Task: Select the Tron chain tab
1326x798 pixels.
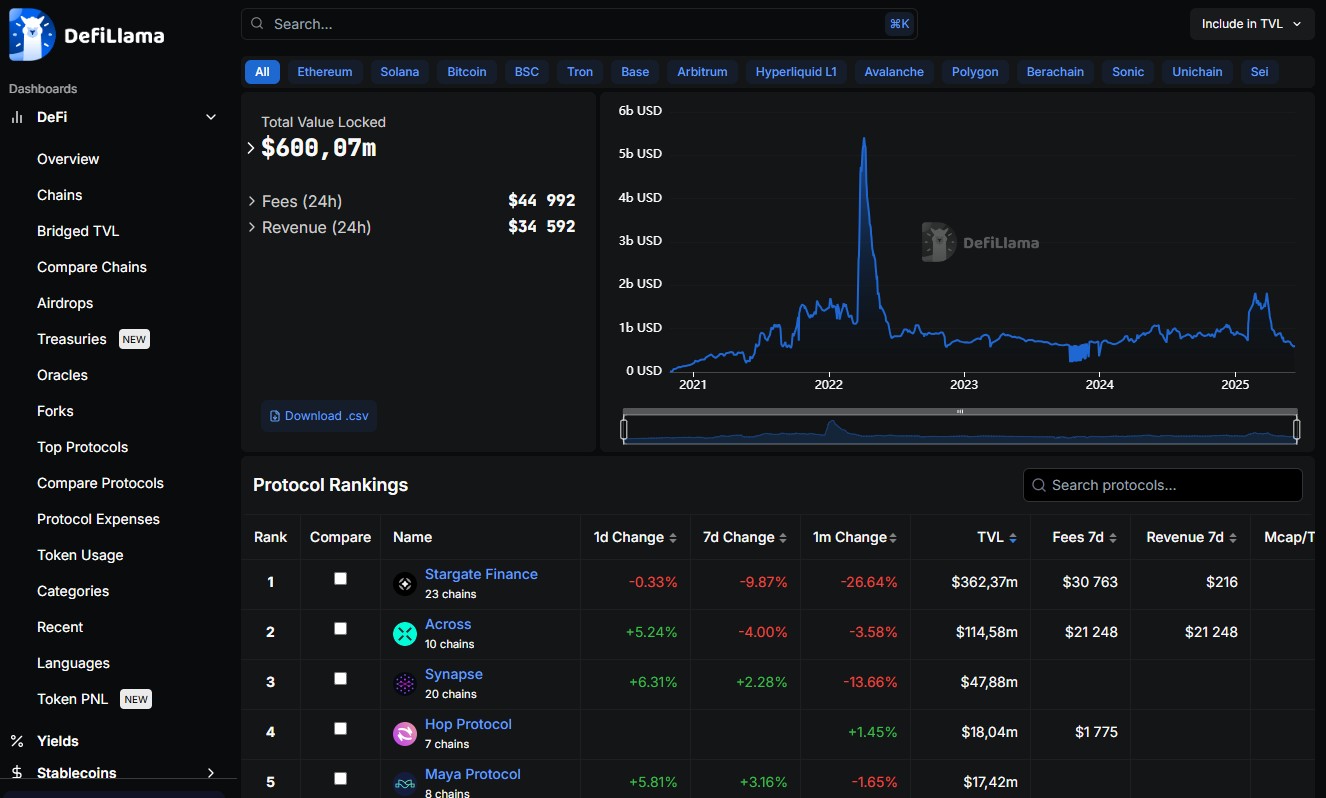Action: (x=580, y=72)
